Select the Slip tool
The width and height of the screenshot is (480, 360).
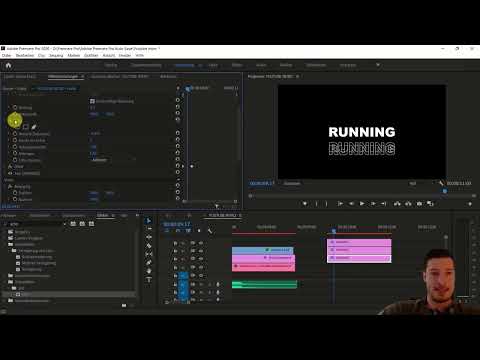[149, 254]
